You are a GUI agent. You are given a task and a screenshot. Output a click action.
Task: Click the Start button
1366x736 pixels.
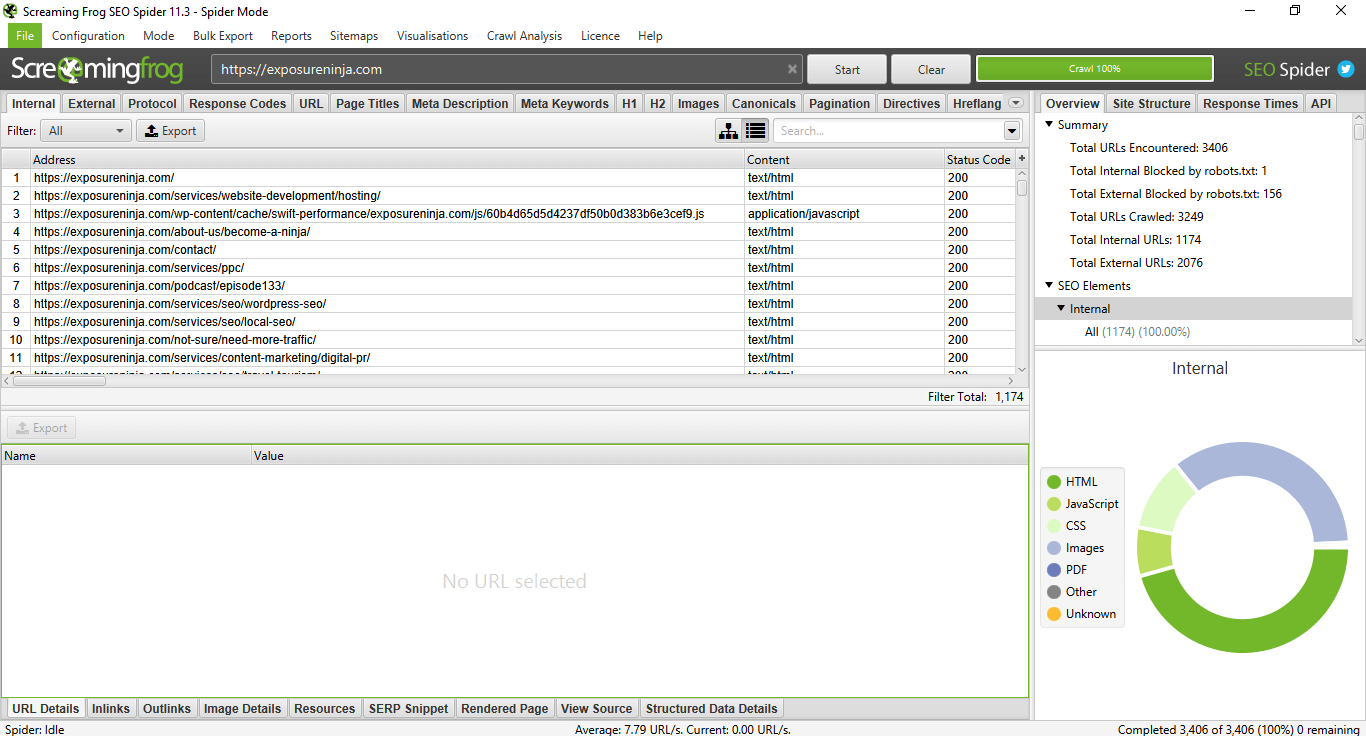coord(847,70)
